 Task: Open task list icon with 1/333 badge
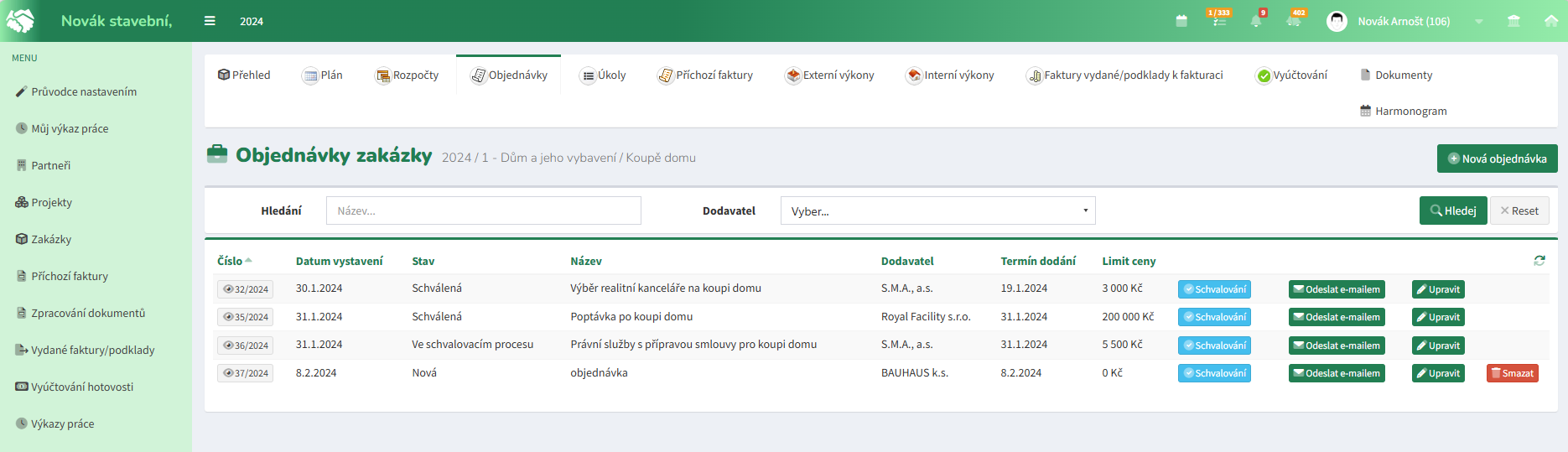click(1219, 19)
